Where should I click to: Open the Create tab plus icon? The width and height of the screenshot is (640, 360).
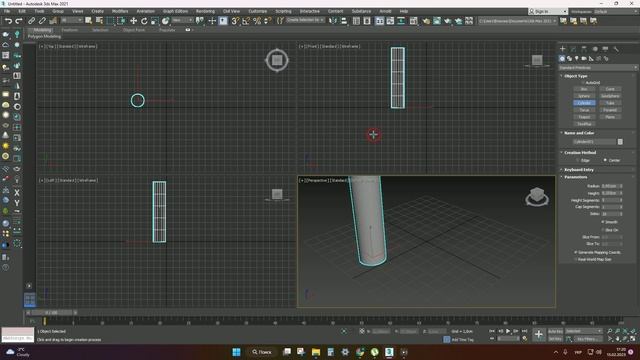pos(562,49)
